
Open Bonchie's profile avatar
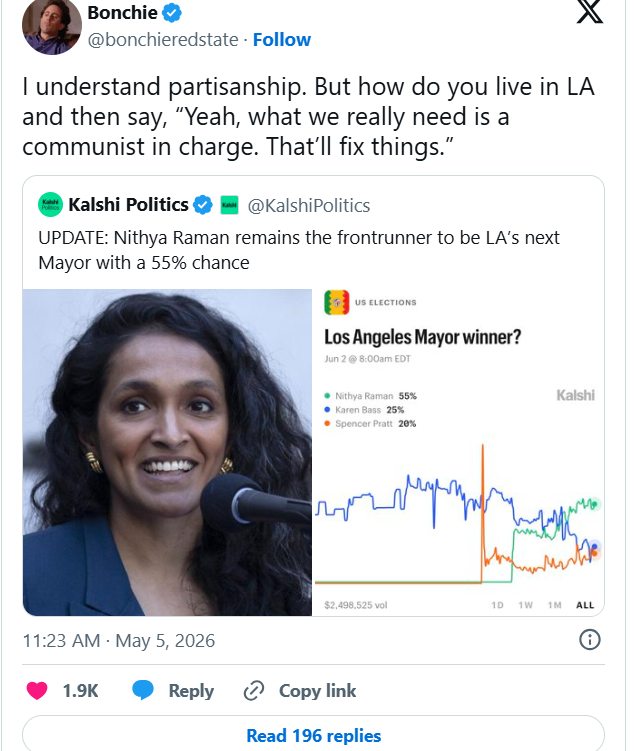[52, 25]
